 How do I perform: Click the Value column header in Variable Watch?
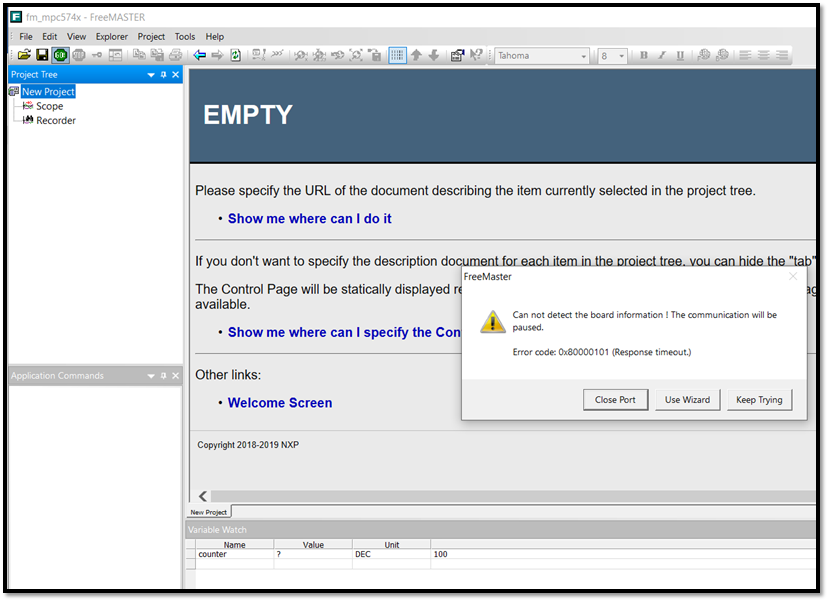coord(313,545)
